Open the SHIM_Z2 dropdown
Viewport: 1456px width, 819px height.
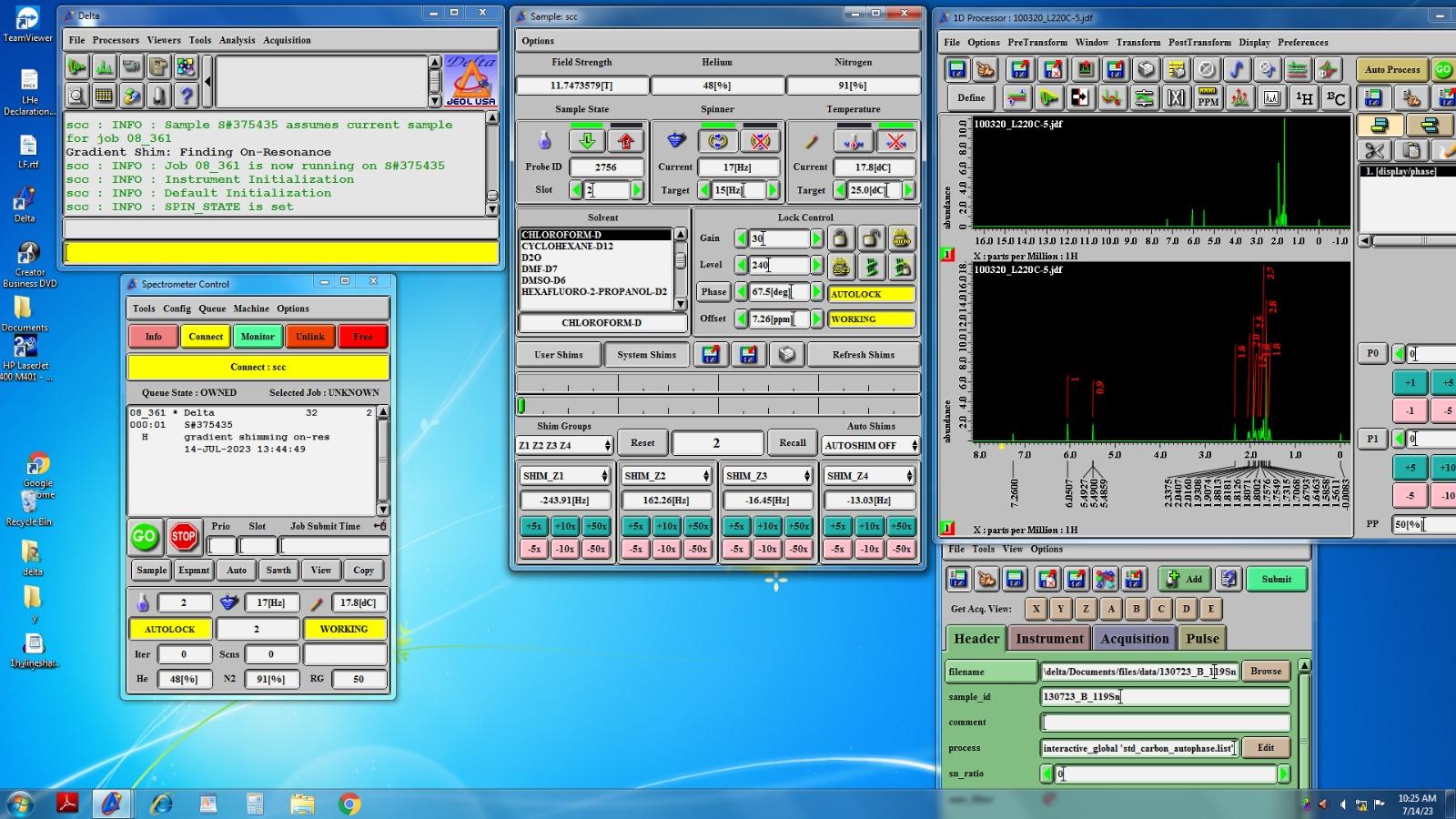pyautogui.click(x=667, y=476)
